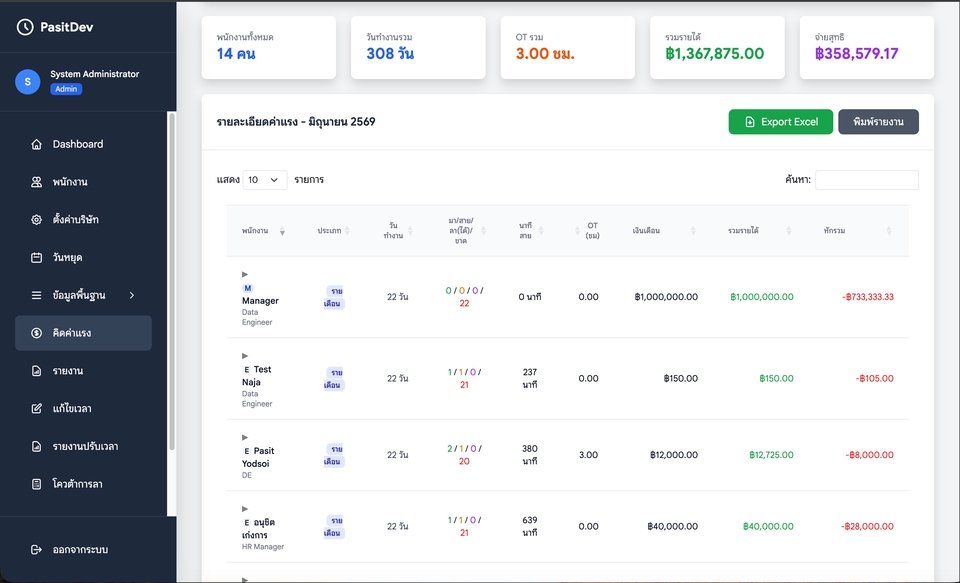Click the employees people icon in sidebar
The height and width of the screenshot is (583, 960).
pos(37,182)
